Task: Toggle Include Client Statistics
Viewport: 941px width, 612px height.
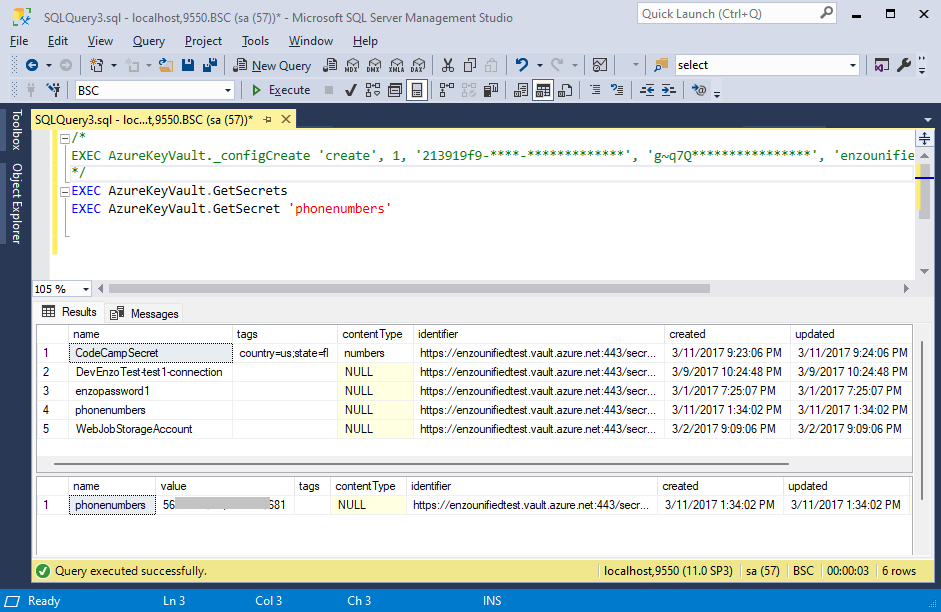Action: 491,91
